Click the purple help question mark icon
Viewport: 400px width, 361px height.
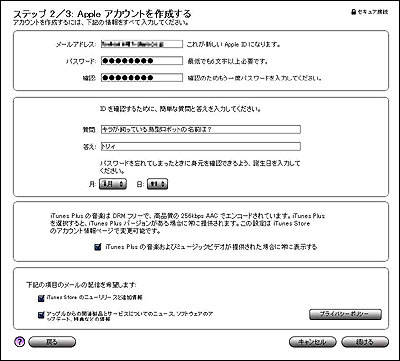coord(20,342)
